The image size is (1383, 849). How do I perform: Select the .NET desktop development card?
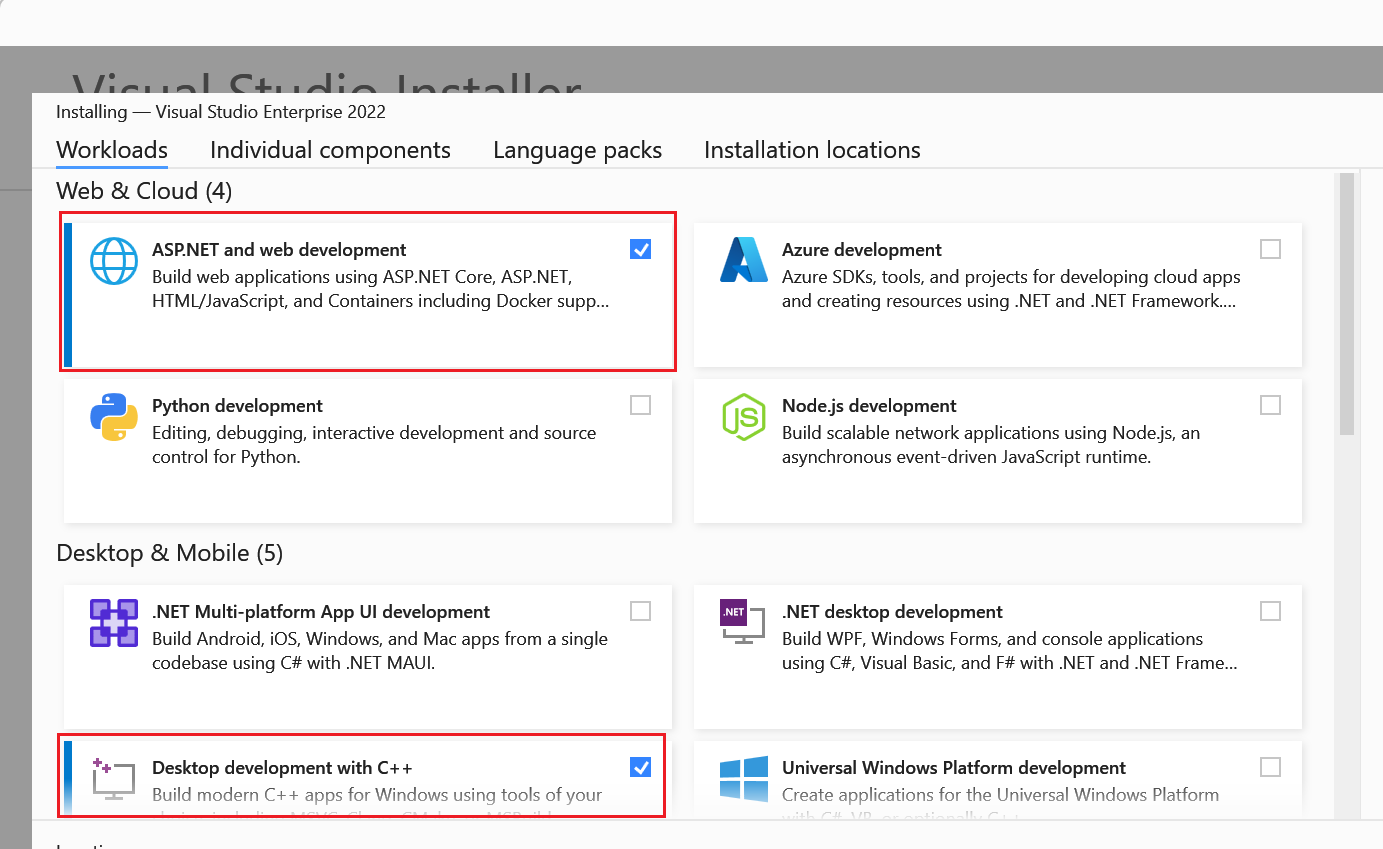998,655
